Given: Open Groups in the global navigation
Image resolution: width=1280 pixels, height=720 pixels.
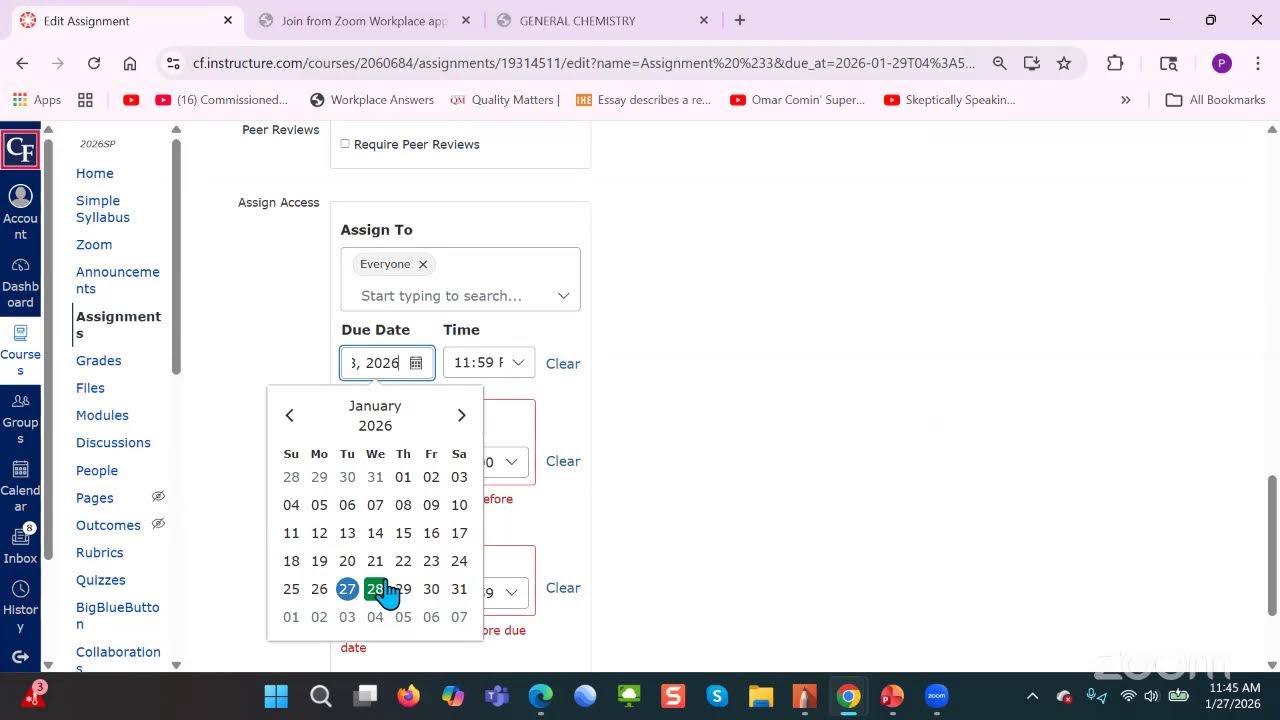Looking at the screenshot, I should (20, 418).
